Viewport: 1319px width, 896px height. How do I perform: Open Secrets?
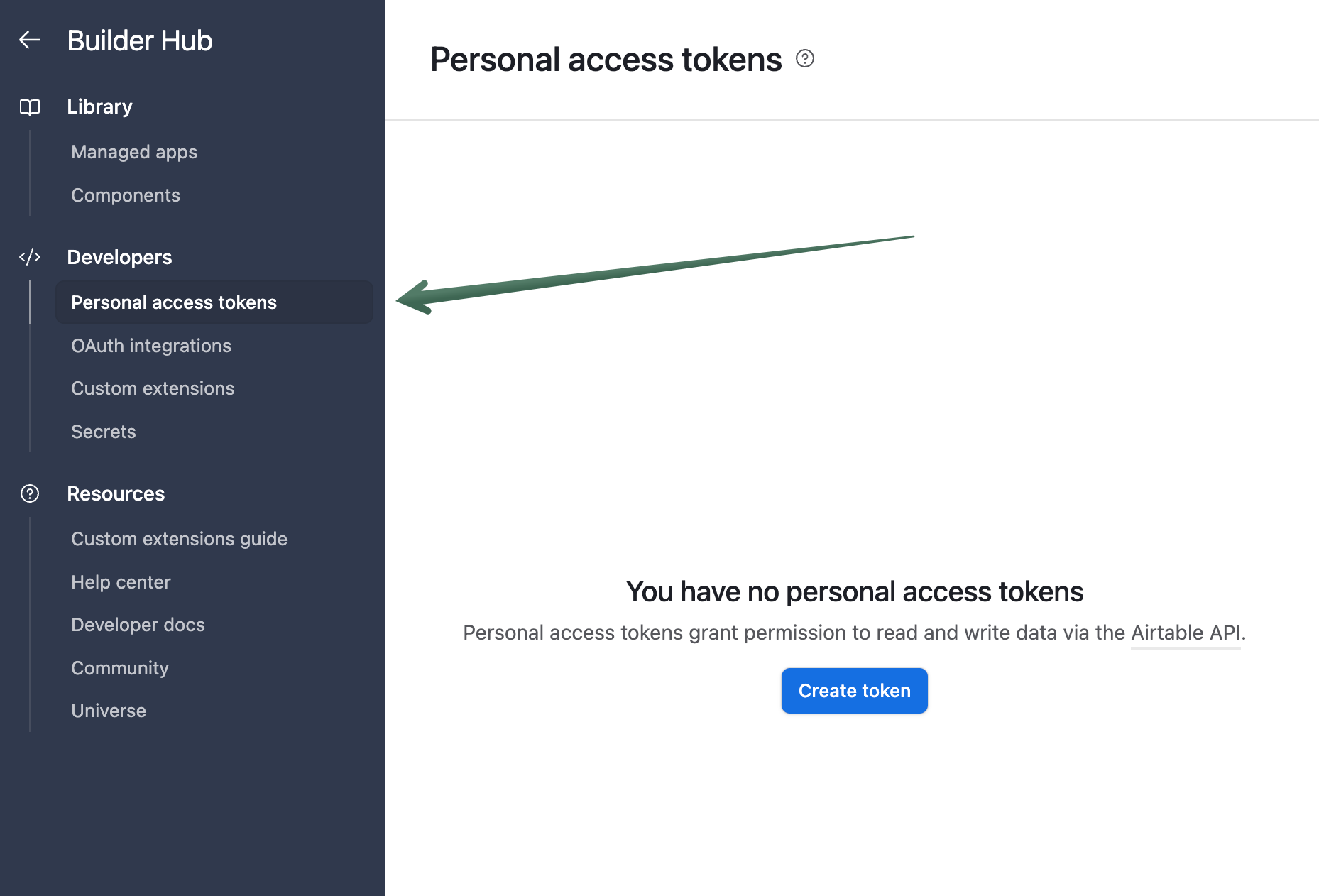click(x=103, y=431)
